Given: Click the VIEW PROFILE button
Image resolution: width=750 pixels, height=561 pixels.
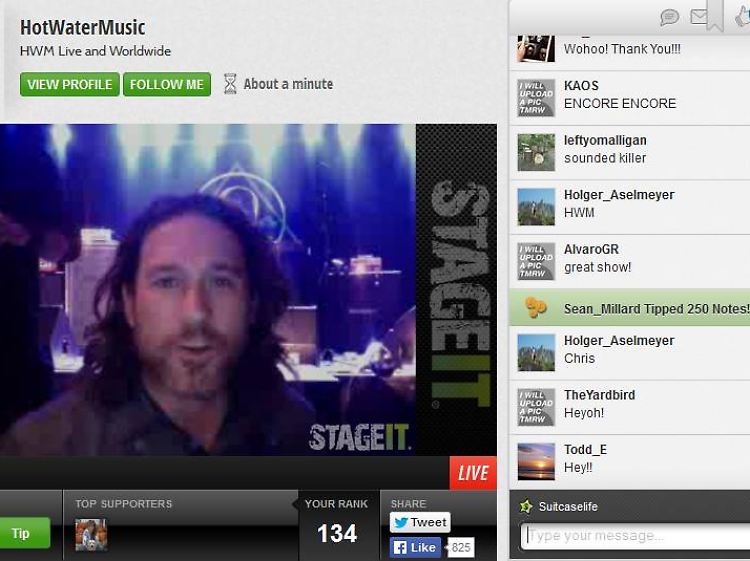Looking at the screenshot, I should click(70, 84).
